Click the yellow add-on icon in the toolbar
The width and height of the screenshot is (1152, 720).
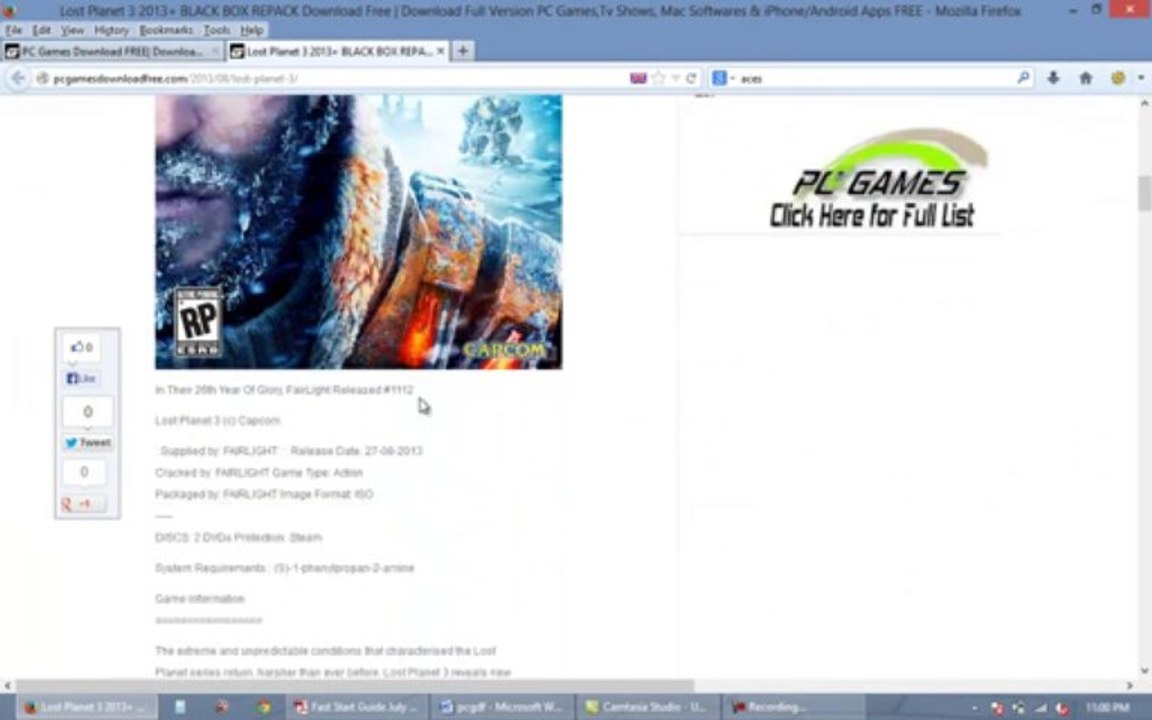1117,78
